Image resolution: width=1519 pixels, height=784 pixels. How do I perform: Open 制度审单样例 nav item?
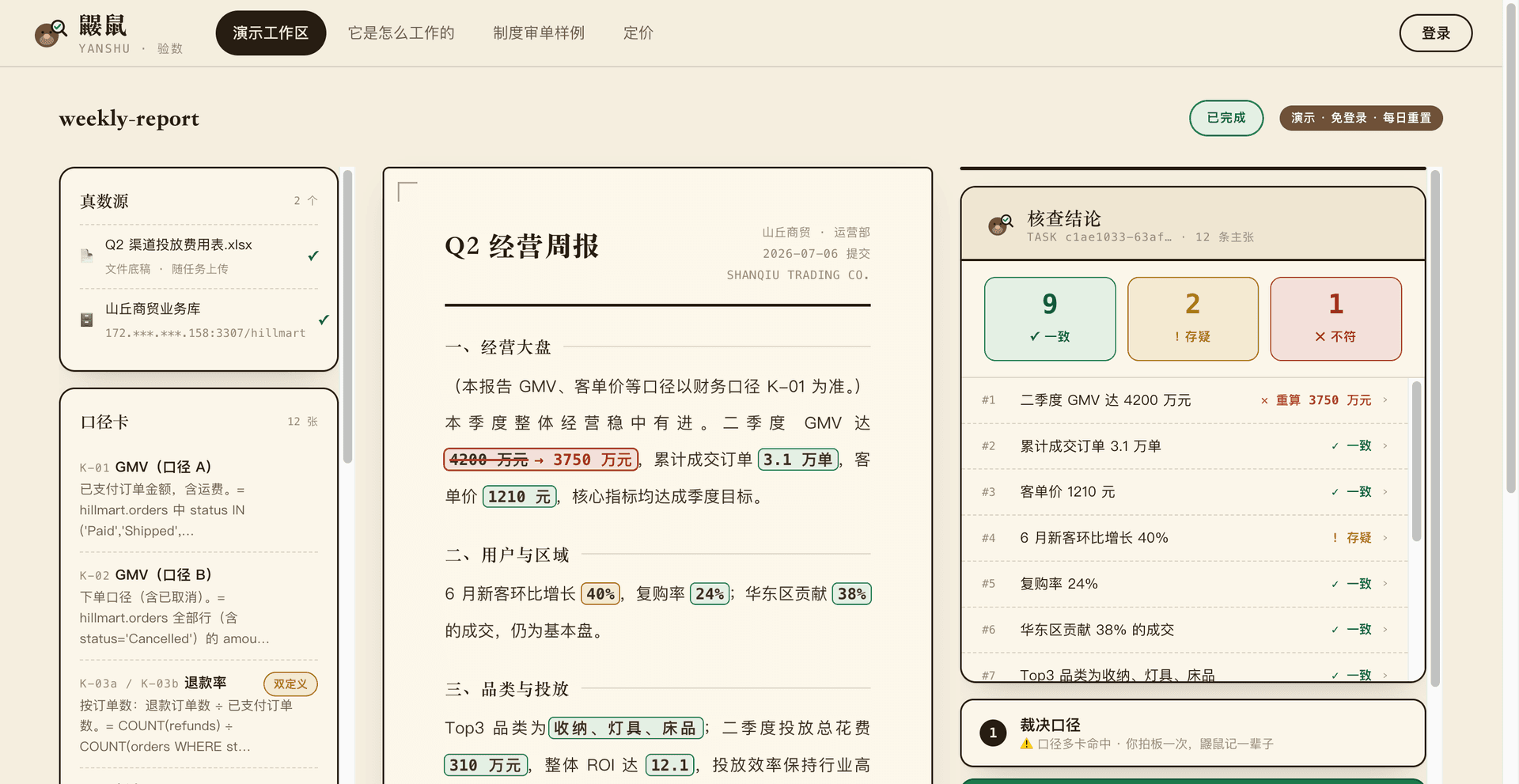539,33
